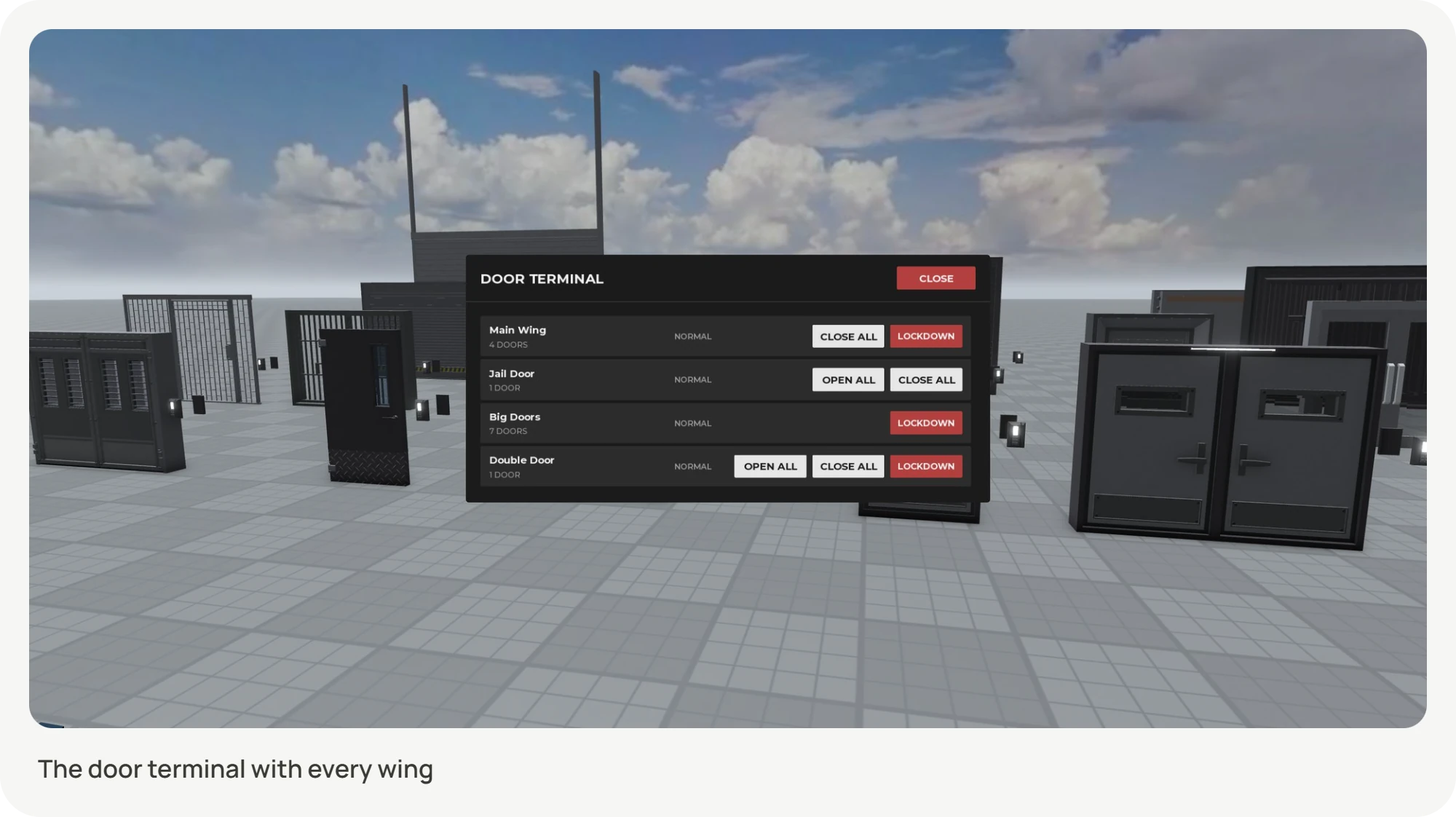
Task: Click the black solid jail door model
Action: pos(366,408)
